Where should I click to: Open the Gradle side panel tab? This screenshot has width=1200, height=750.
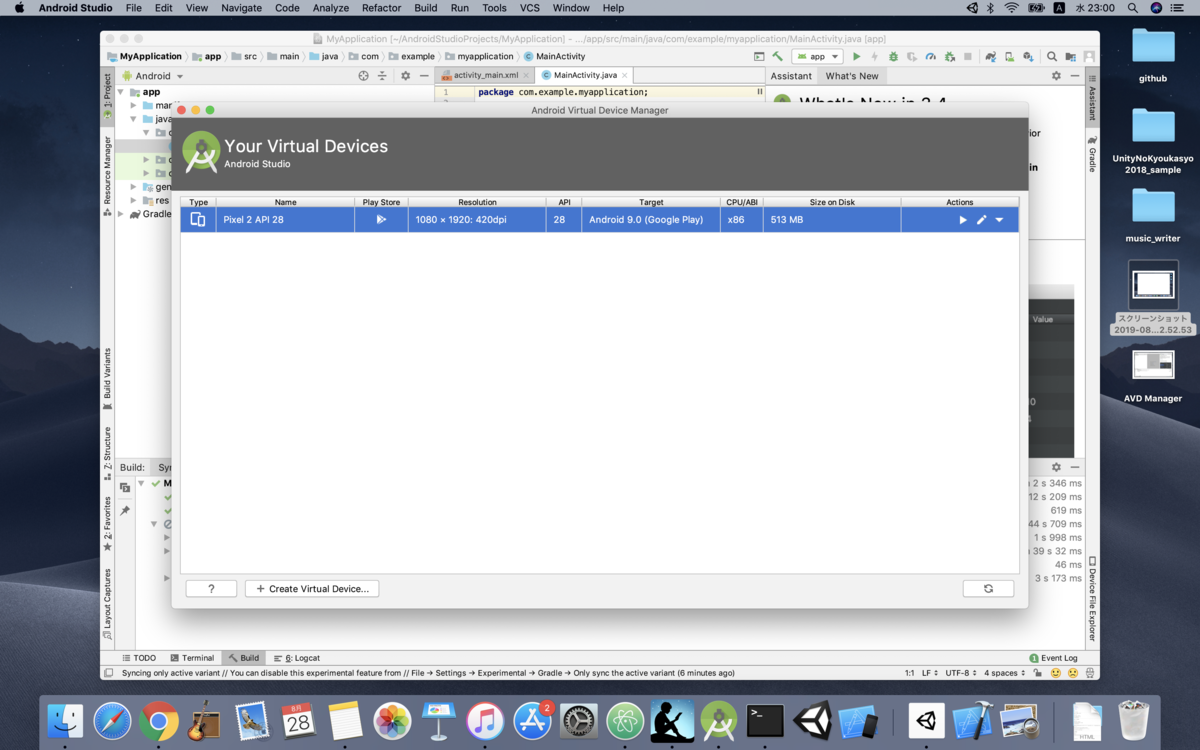coord(1092,154)
